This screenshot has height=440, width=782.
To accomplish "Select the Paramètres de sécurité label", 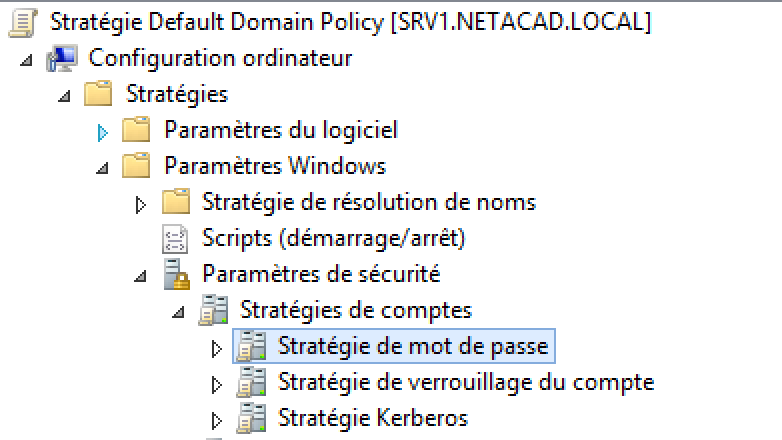I will (320, 273).
